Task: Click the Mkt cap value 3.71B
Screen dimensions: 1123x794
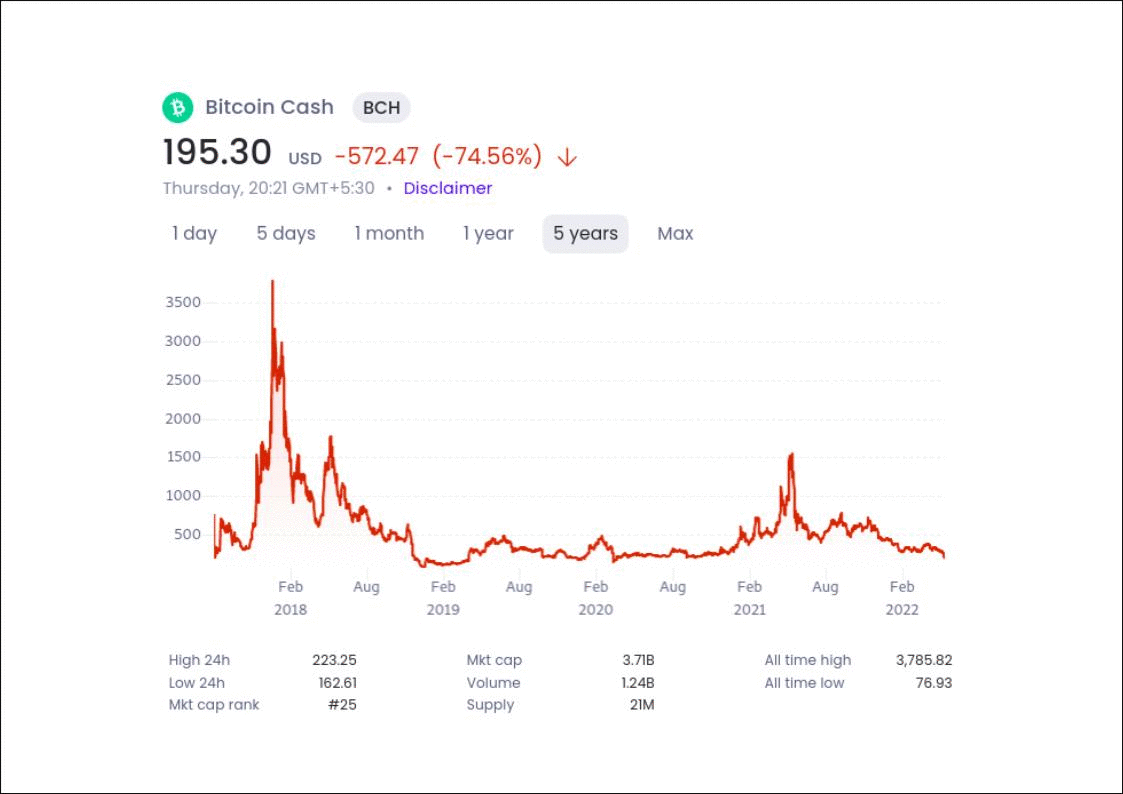Action: point(638,660)
